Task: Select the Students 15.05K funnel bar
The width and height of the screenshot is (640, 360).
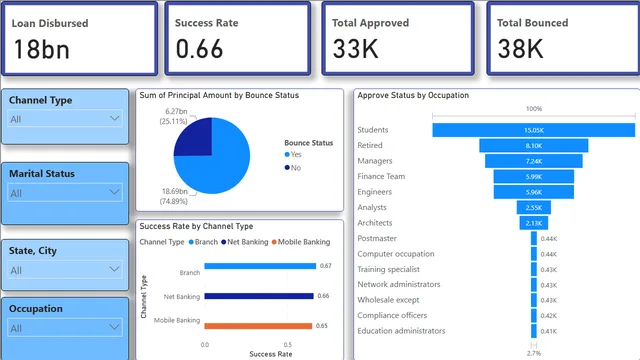Action: [533, 130]
